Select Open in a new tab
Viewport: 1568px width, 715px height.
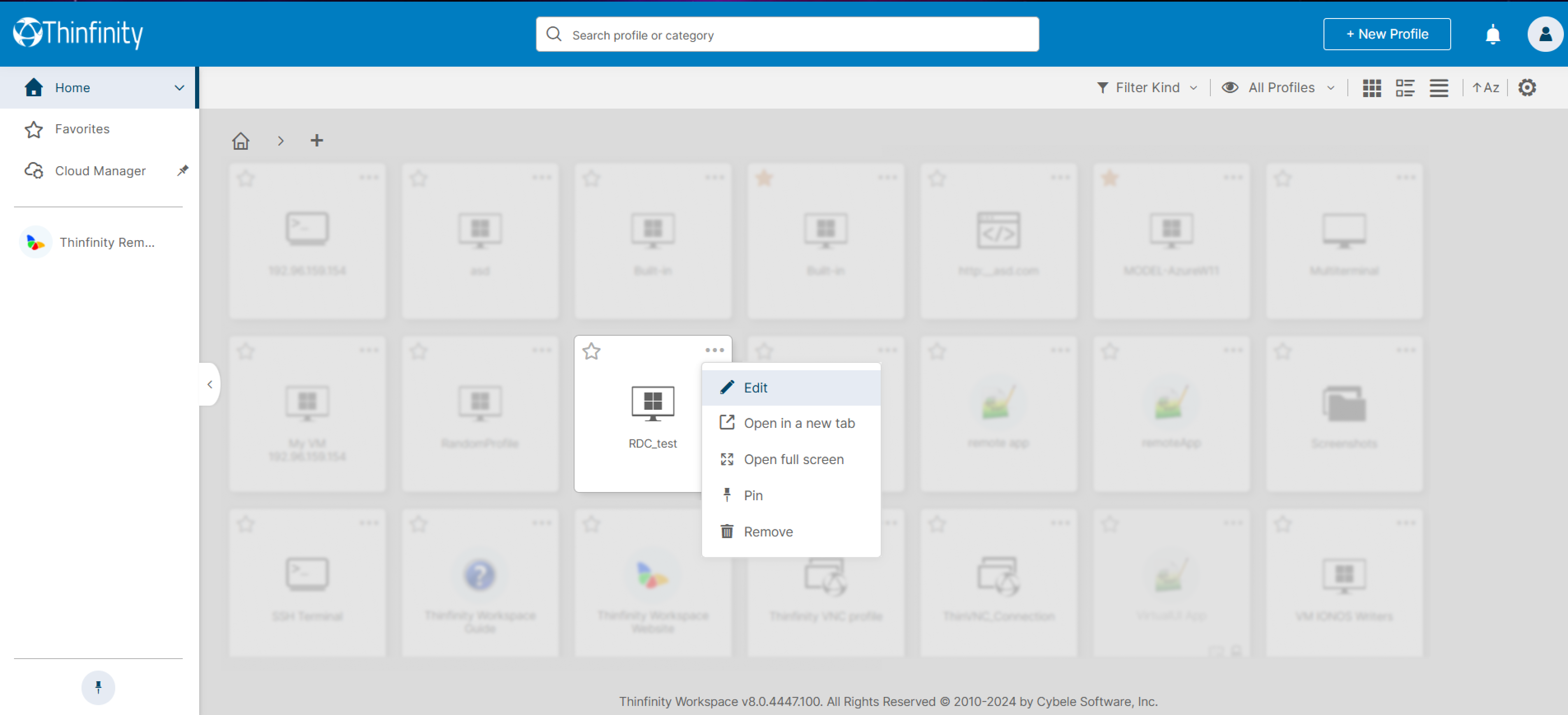pos(791,423)
